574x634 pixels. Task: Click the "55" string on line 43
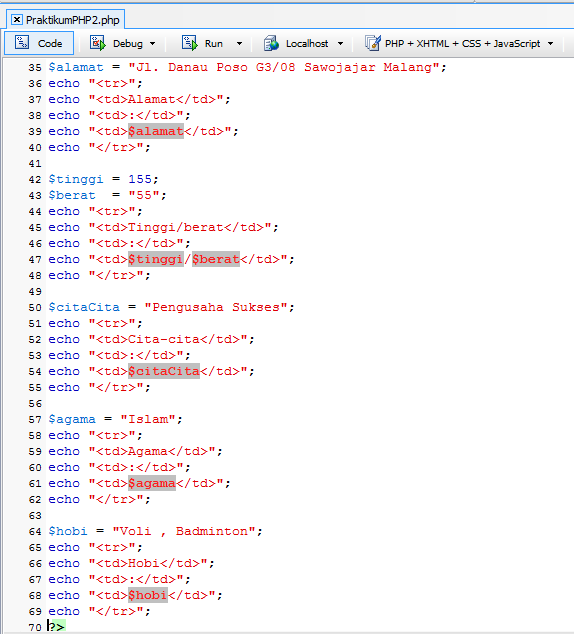(x=144, y=195)
